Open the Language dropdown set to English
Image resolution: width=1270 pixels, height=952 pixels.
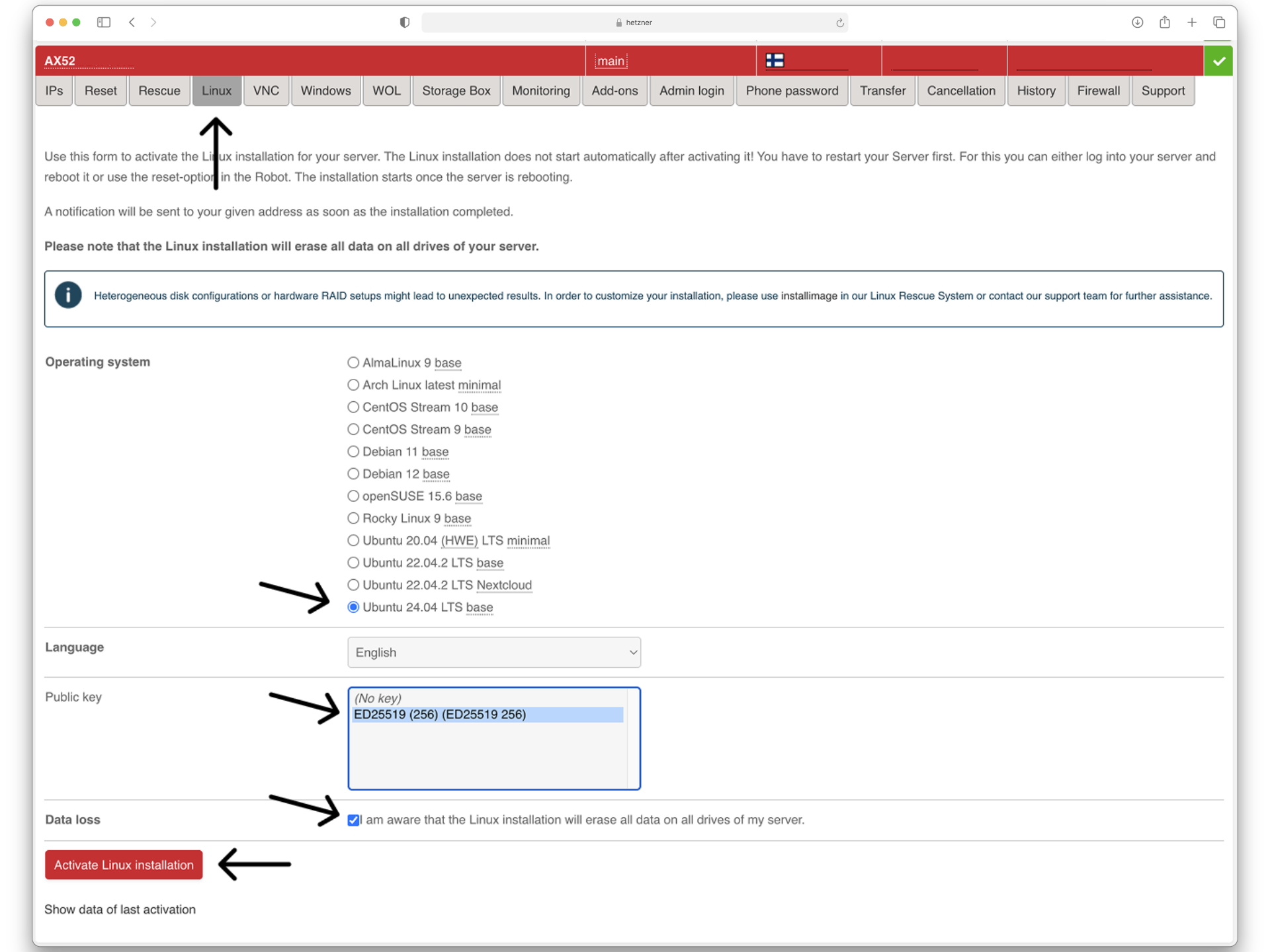493,652
